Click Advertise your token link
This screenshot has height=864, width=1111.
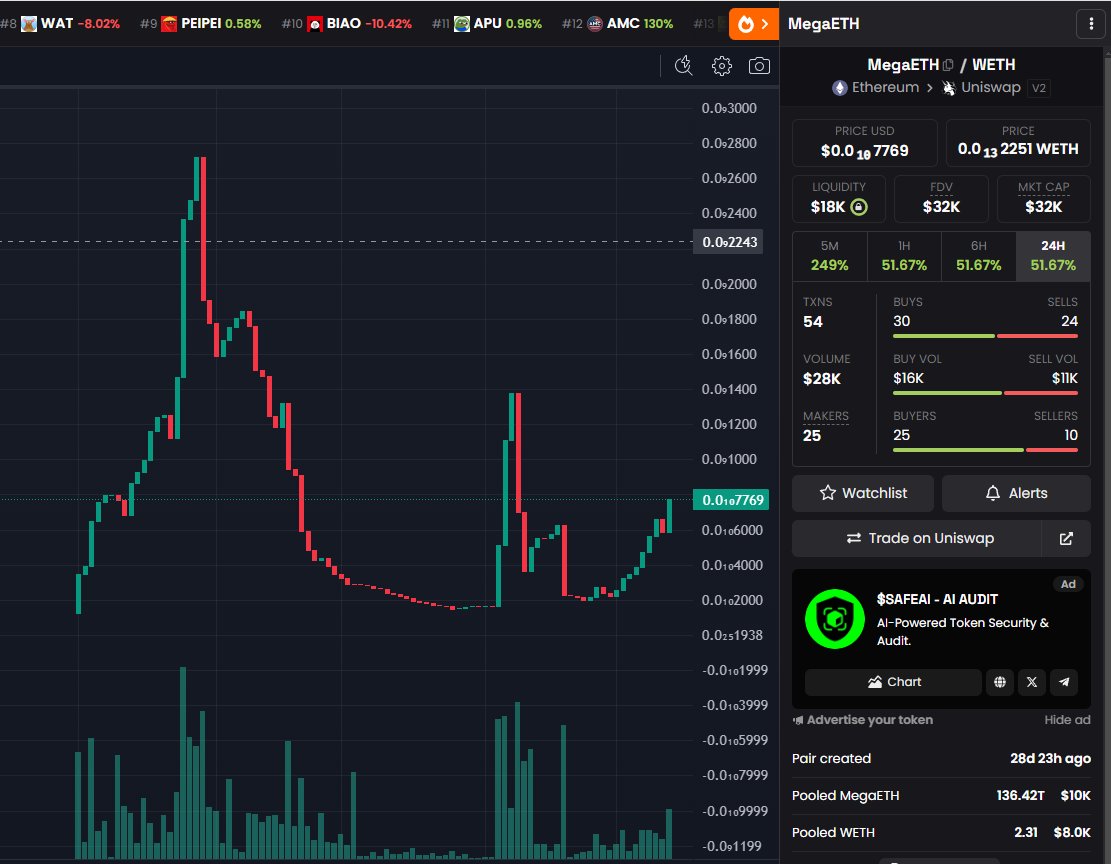tap(862, 720)
